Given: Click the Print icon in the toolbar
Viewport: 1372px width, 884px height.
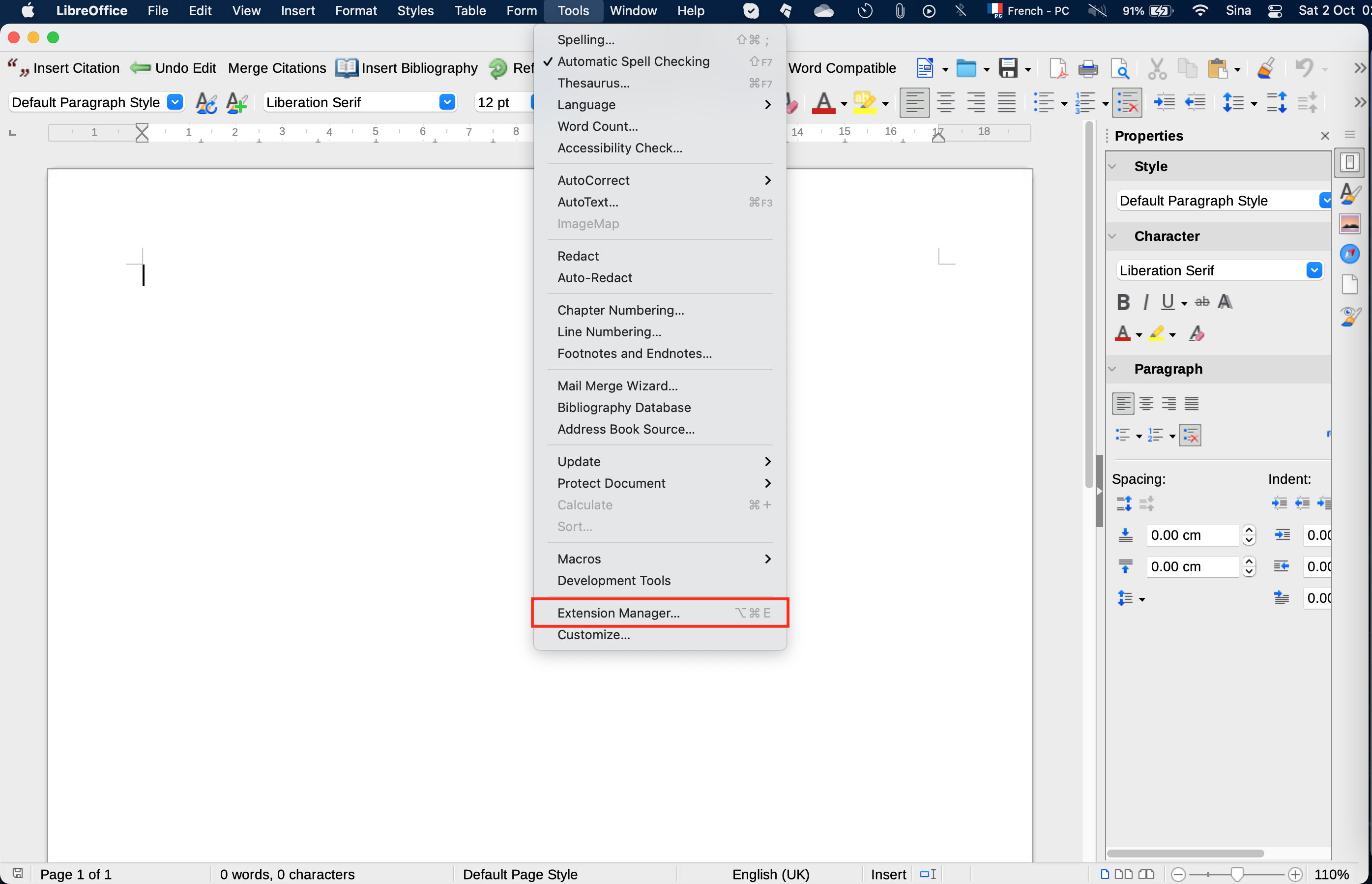Looking at the screenshot, I should coord(1087,69).
